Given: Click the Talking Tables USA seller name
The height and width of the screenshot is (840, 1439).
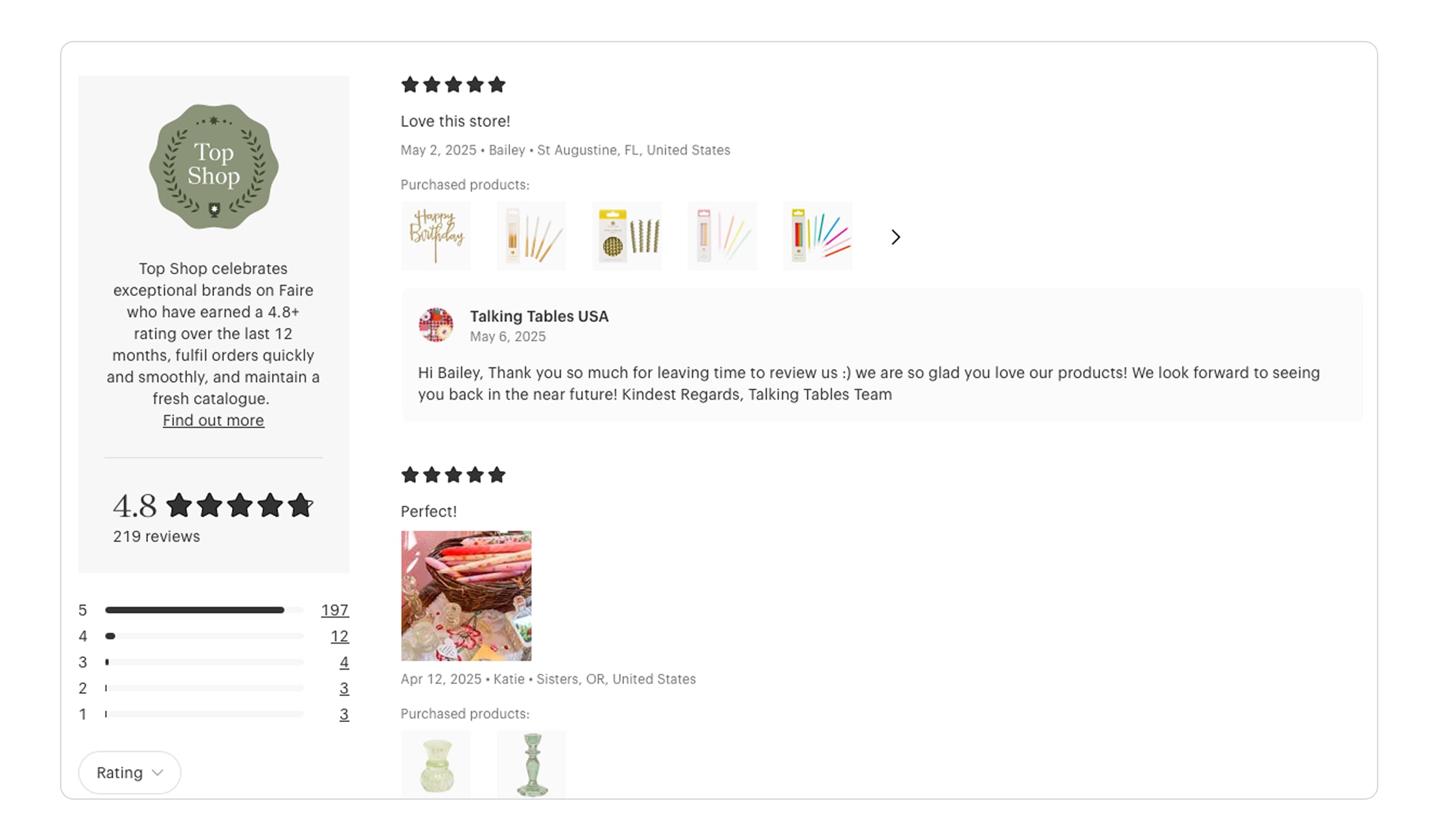Looking at the screenshot, I should [539, 316].
